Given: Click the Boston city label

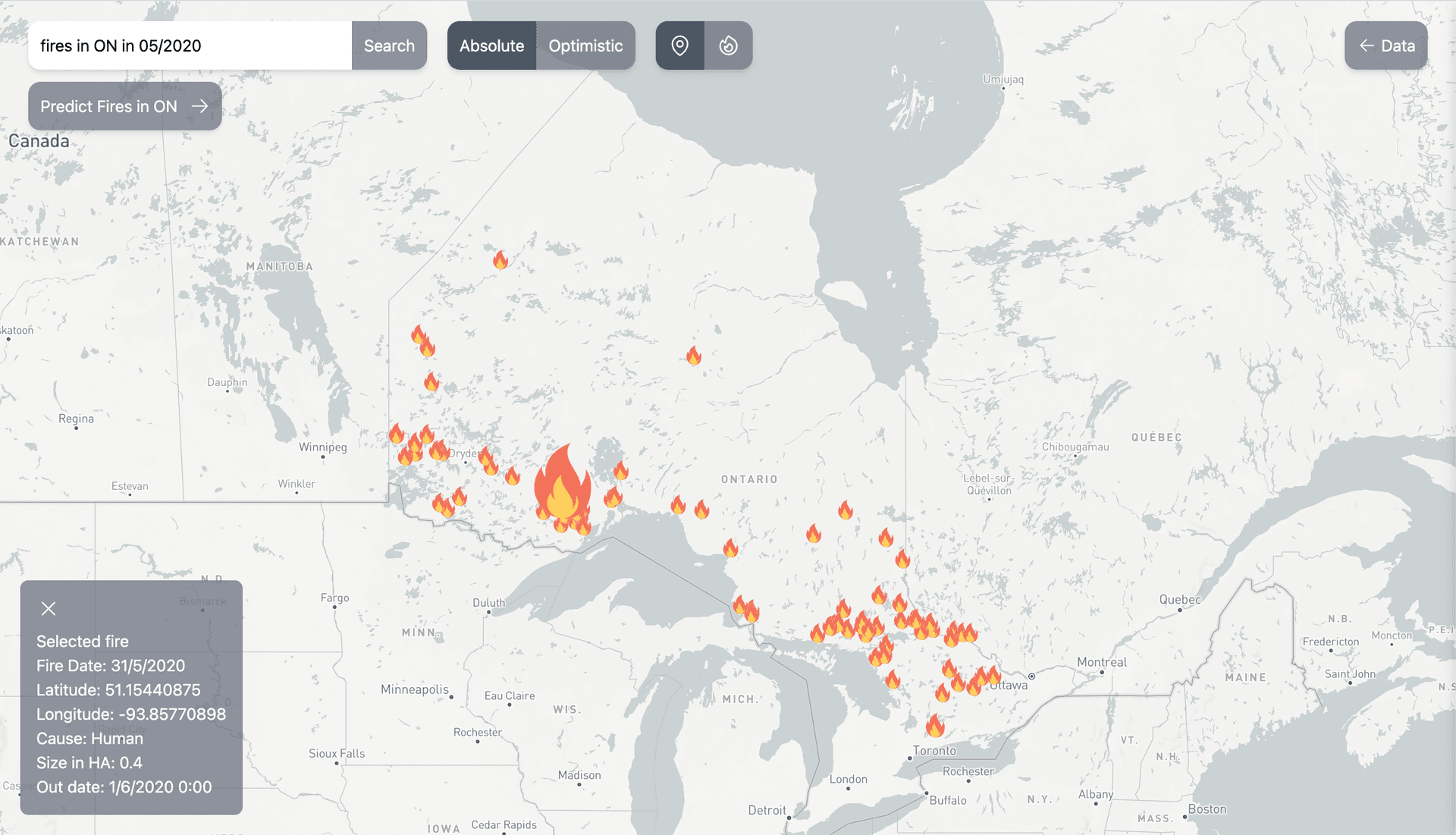Looking at the screenshot, I should [1207, 809].
